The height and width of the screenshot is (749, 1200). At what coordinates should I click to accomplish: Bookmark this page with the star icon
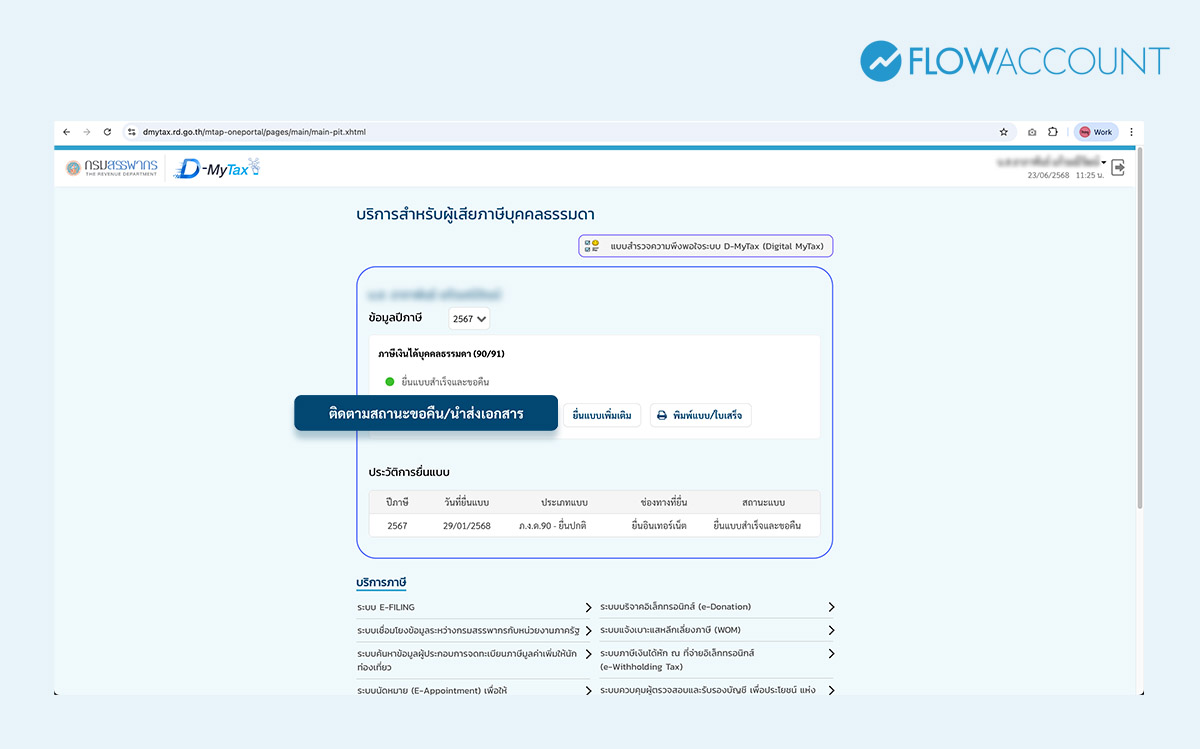1003,132
